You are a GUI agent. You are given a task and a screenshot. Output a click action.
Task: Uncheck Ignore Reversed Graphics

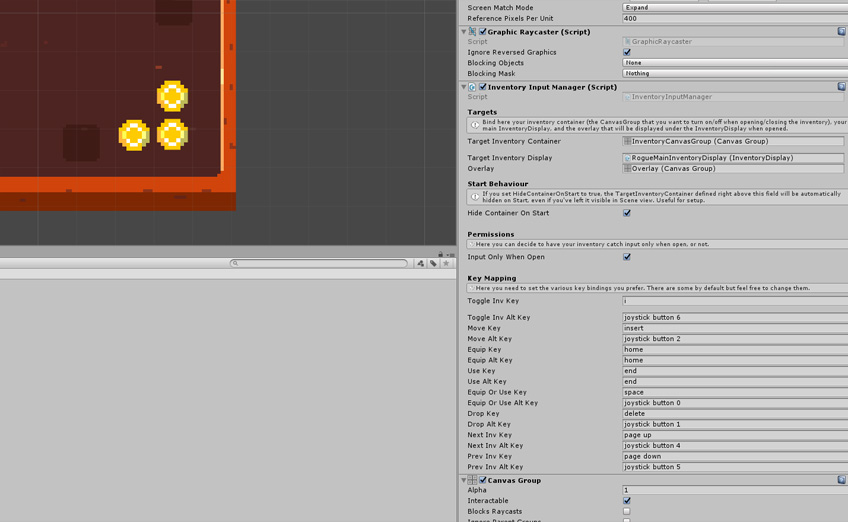pos(627,52)
